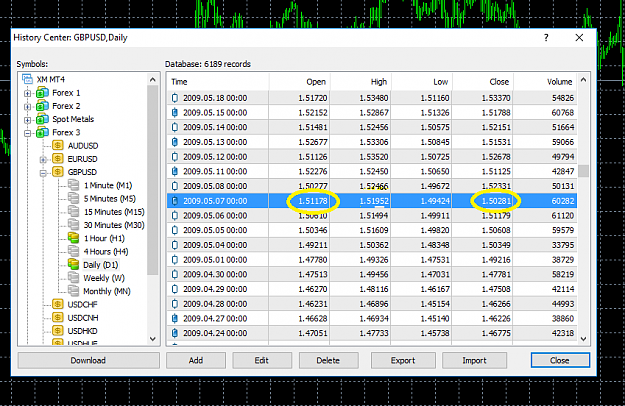The height and width of the screenshot is (406, 625).
Task: Click the Monthly (MN) database icon
Action: pyautogui.click(x=73, y=290)
